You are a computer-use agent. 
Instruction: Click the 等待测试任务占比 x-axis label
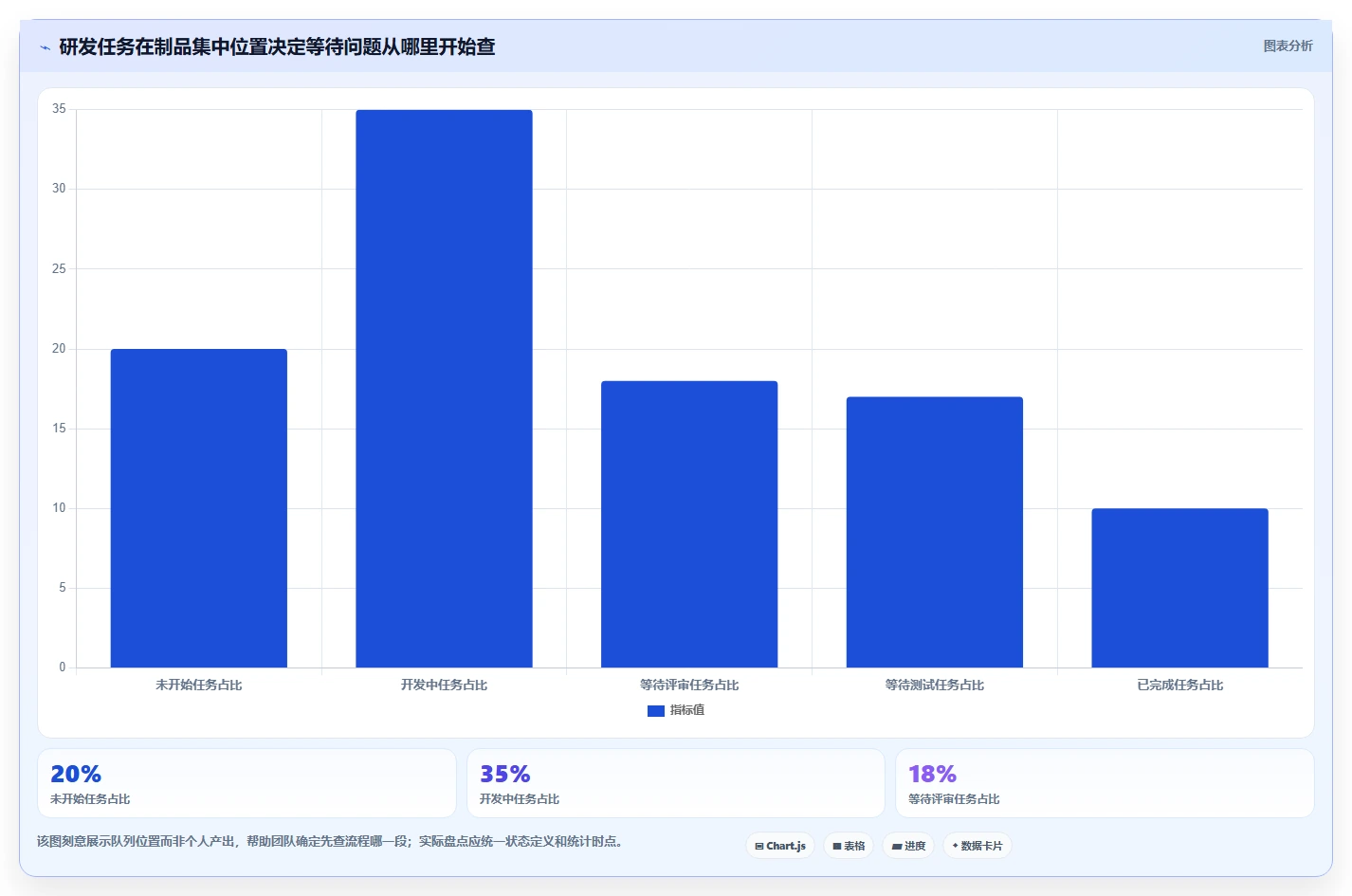click(x=935, y=685)
